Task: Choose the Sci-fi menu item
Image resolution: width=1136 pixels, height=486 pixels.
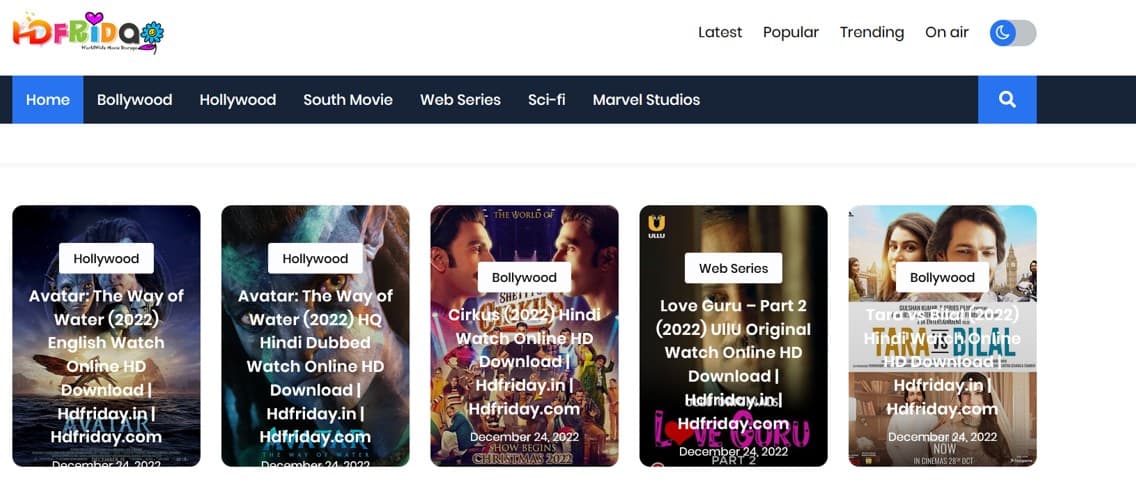Action: pos(546,100)
